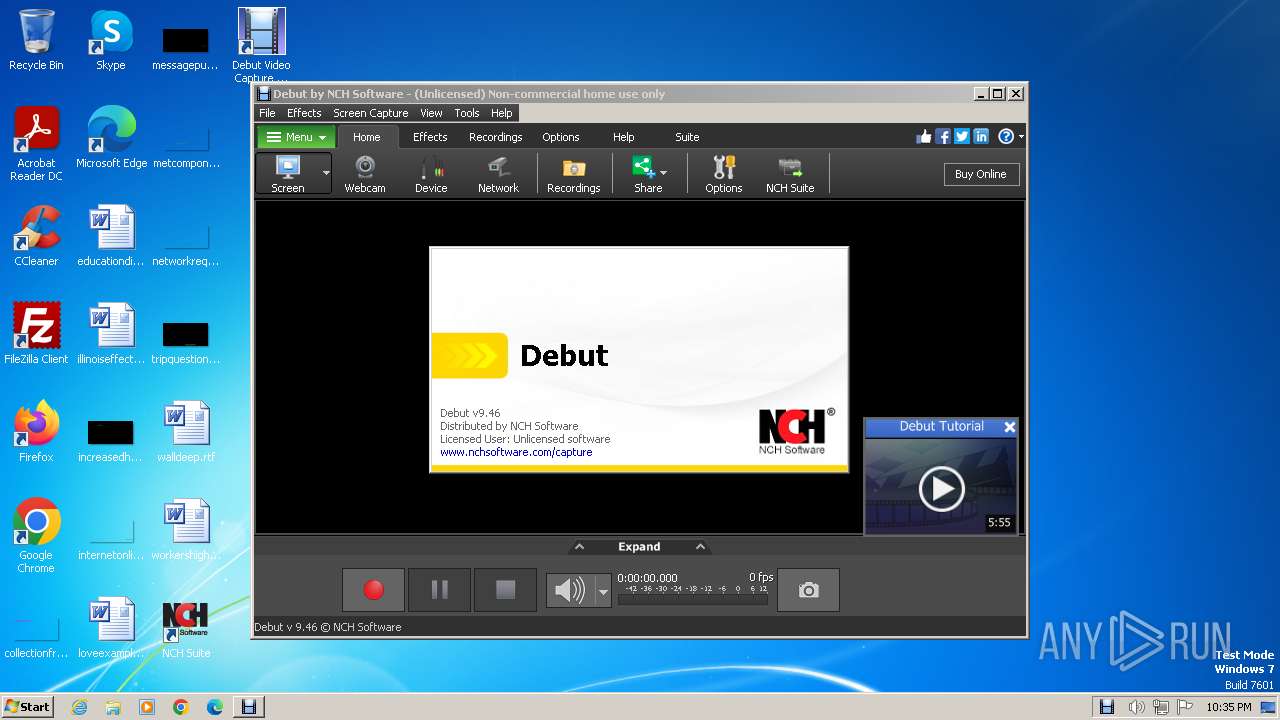The width and height of the screenshot is (1280, 720).
Task: Open Skype desktop shortcut
Action: point(111,40)
